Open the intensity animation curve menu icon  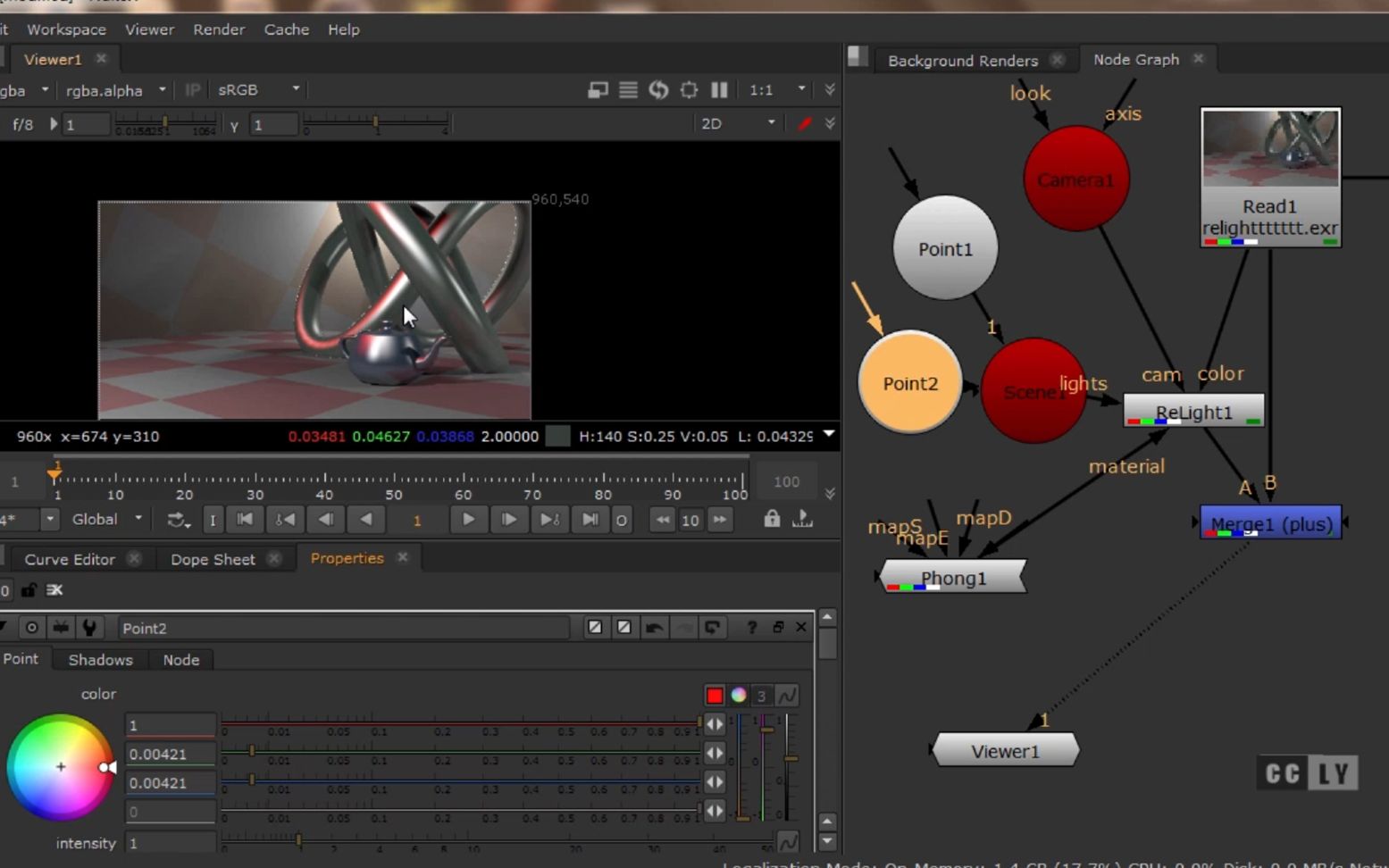pos(788,842)
